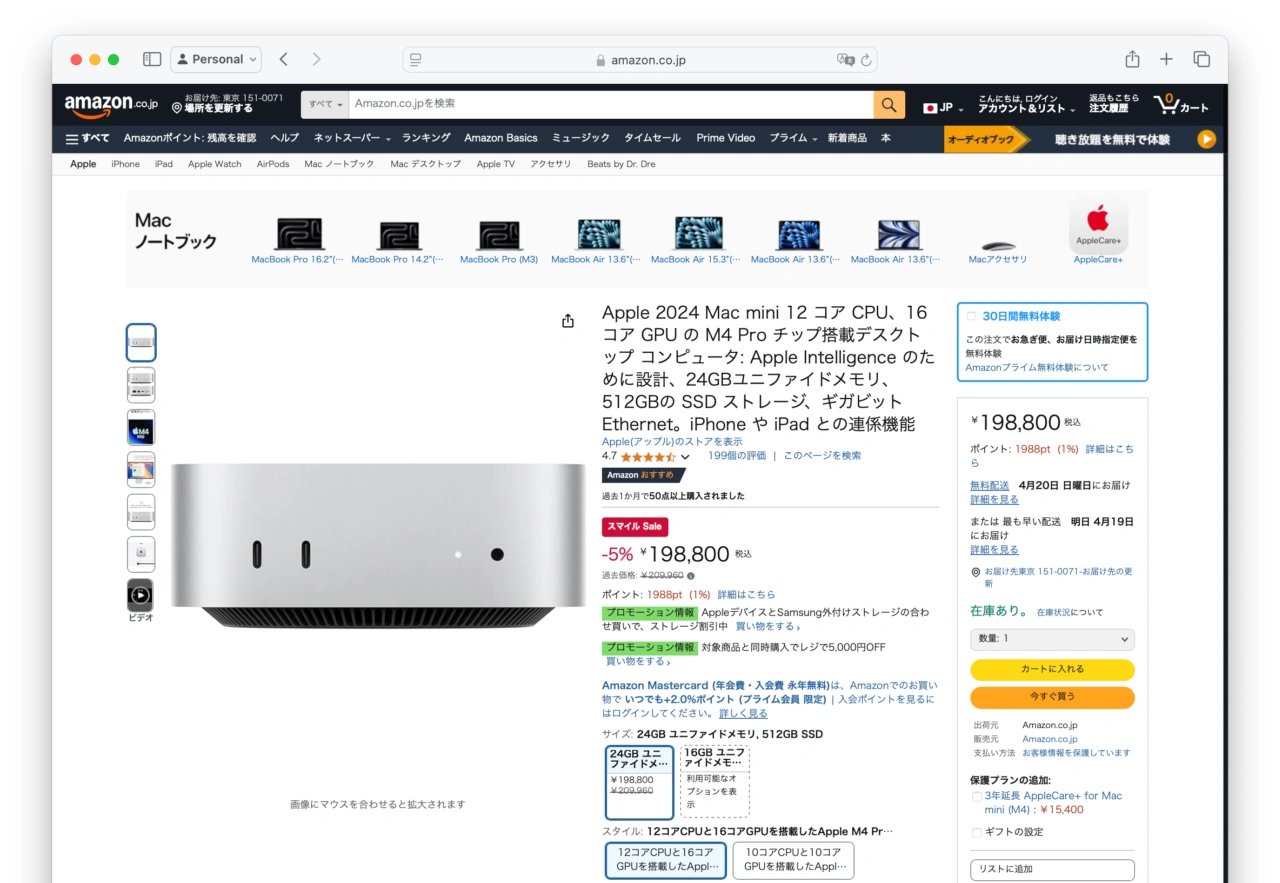1280x883 pixels.
Task: Open the Personal profile dropdown
Action: coord(216,59)
